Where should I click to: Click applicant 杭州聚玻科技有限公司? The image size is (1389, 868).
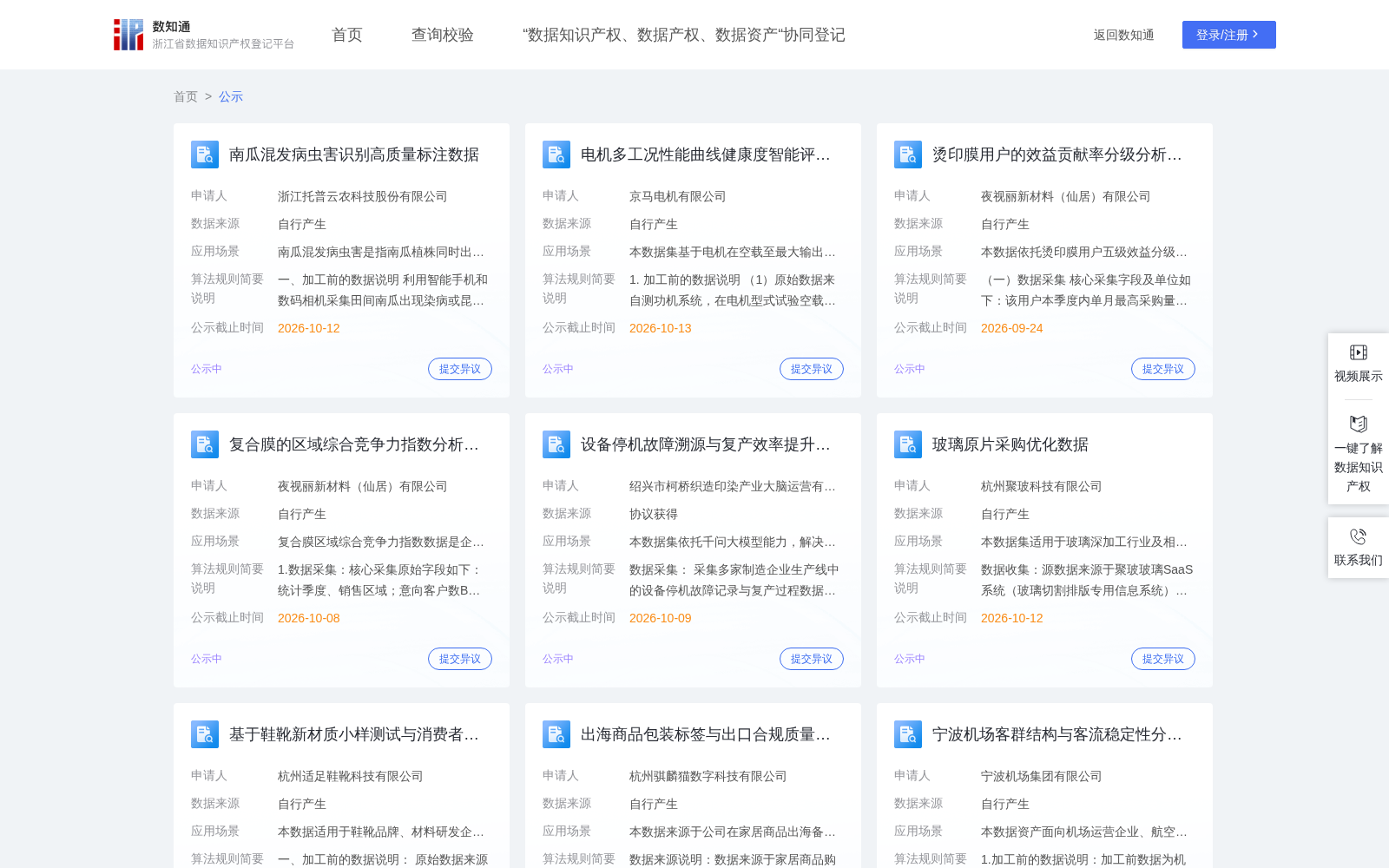pyautogui.click(x=1042, y=486)
